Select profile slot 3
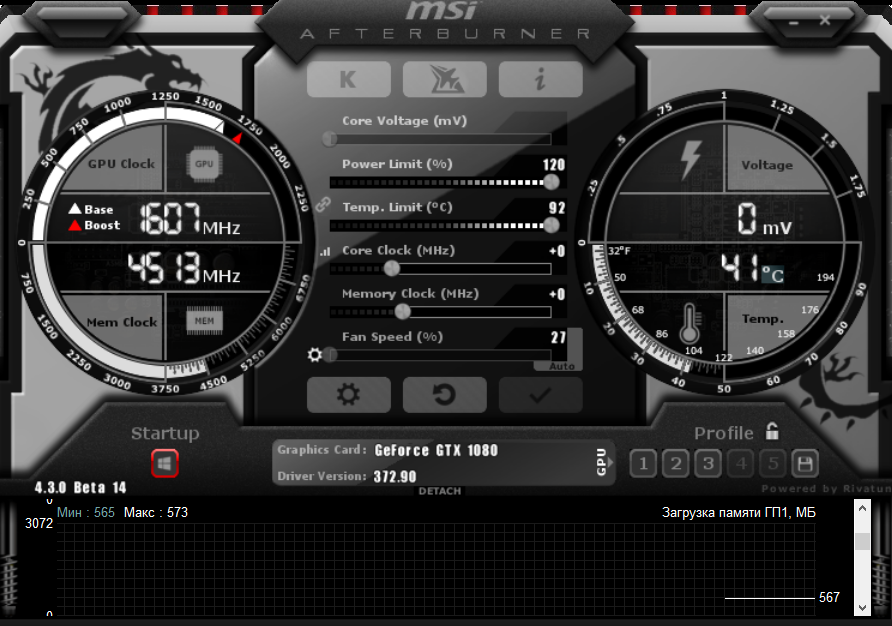892x626 pixels. point(709,463)
